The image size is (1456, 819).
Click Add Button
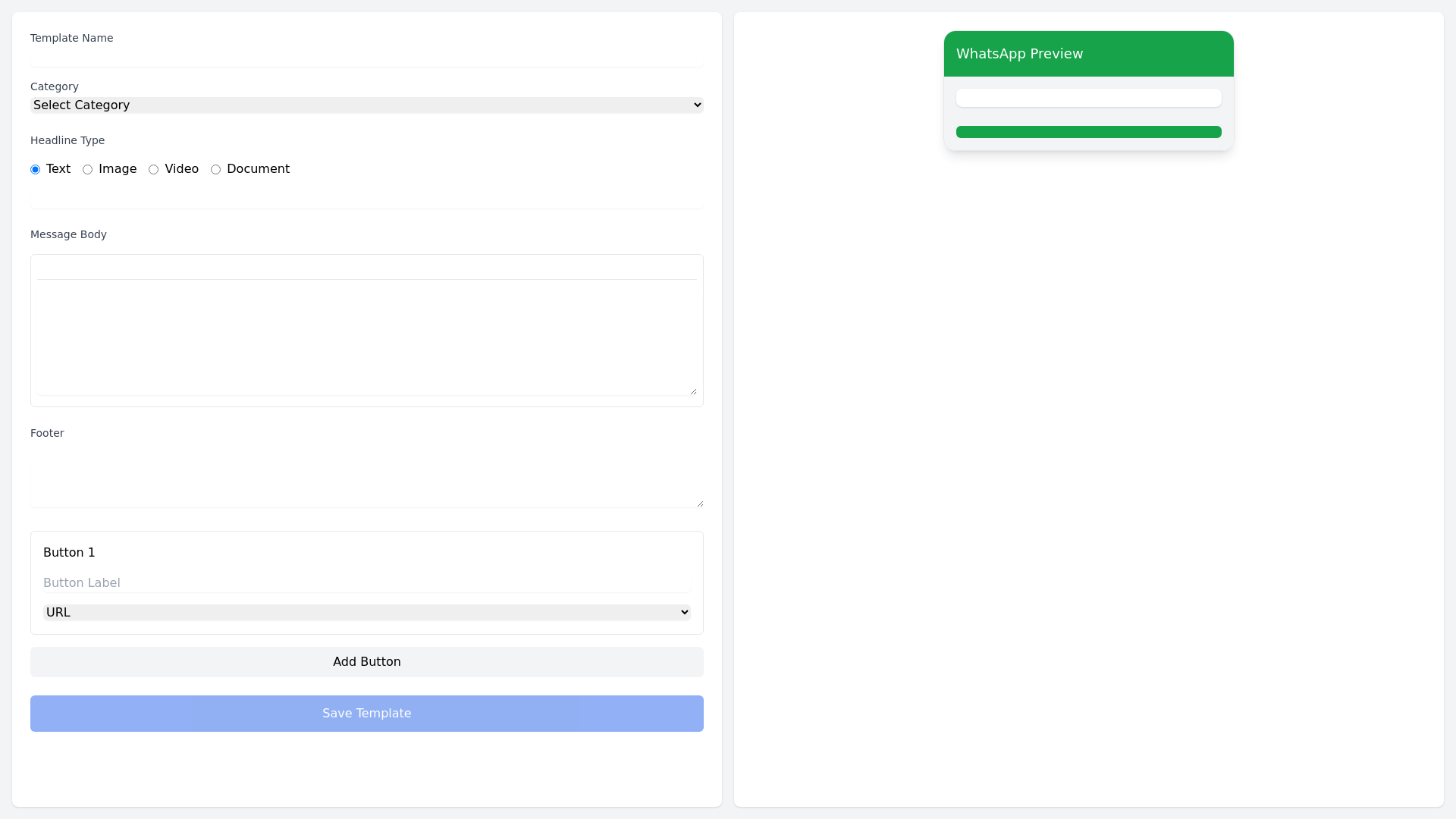click(366, 661)
